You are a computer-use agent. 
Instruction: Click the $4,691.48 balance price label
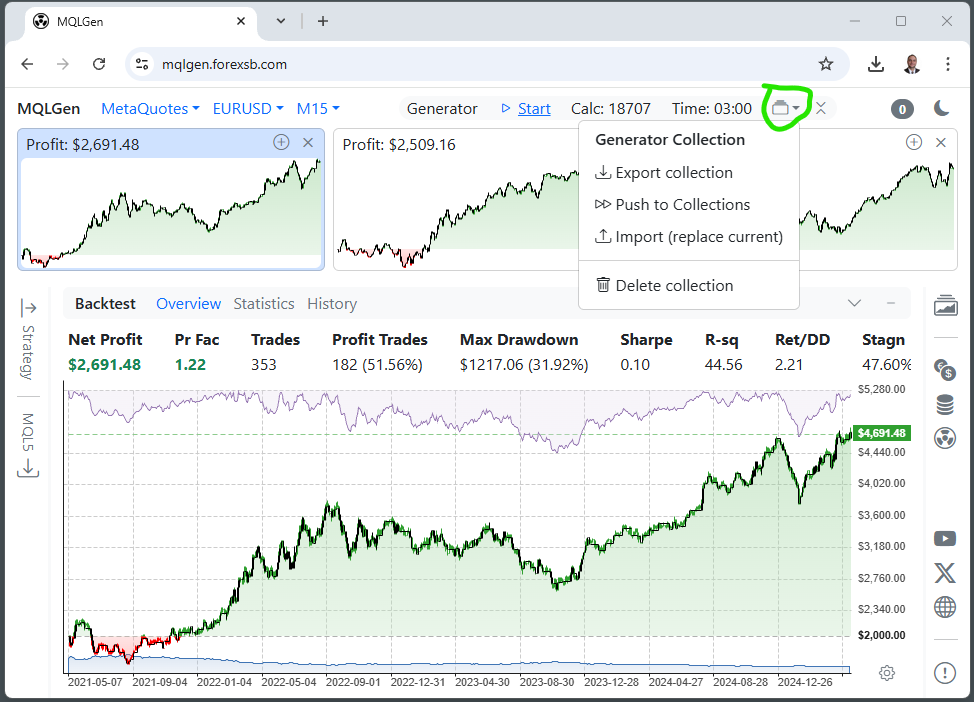tap(882, 433)
